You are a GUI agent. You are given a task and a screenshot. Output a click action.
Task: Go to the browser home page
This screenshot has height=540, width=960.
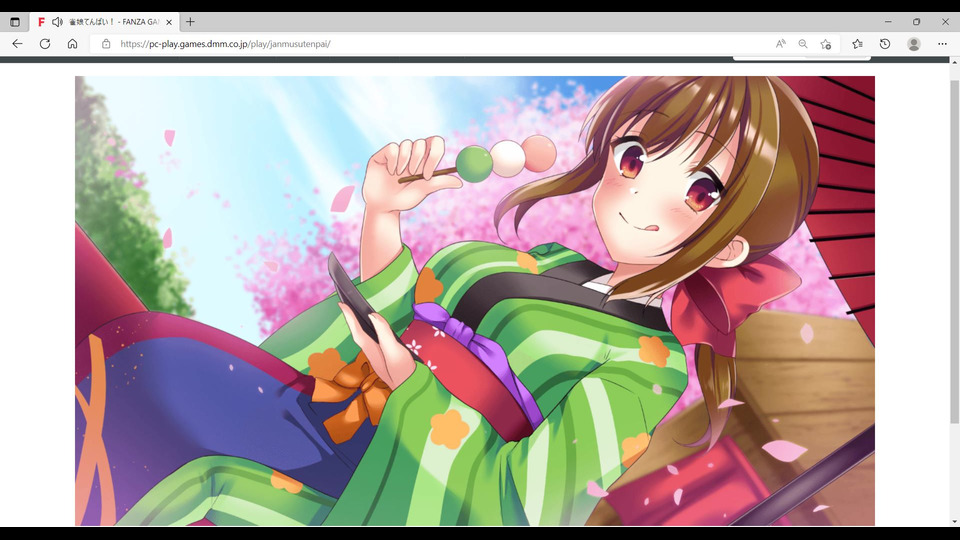[72, 44]
